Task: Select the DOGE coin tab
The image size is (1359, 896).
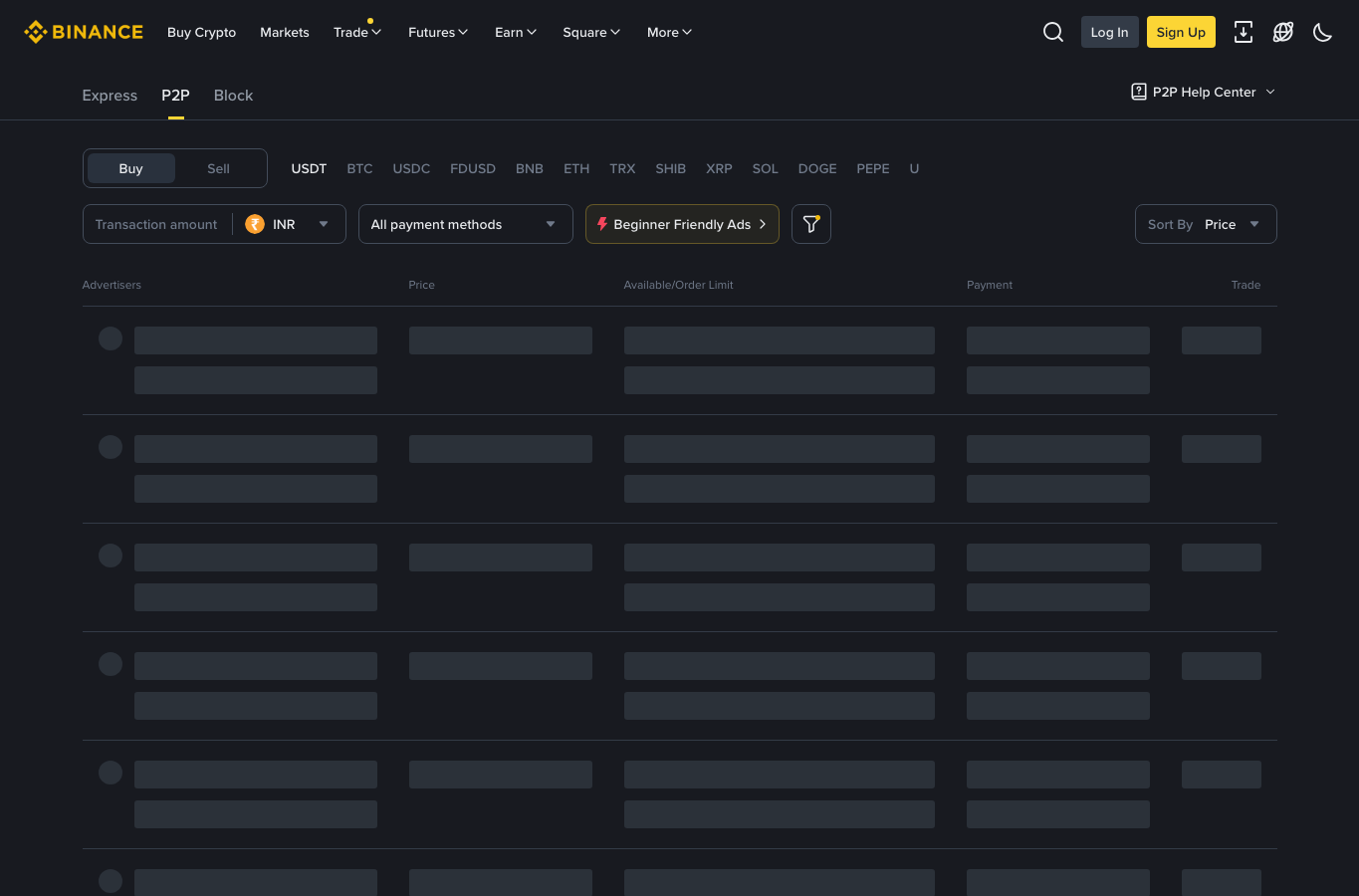Action: coord(817,168)
